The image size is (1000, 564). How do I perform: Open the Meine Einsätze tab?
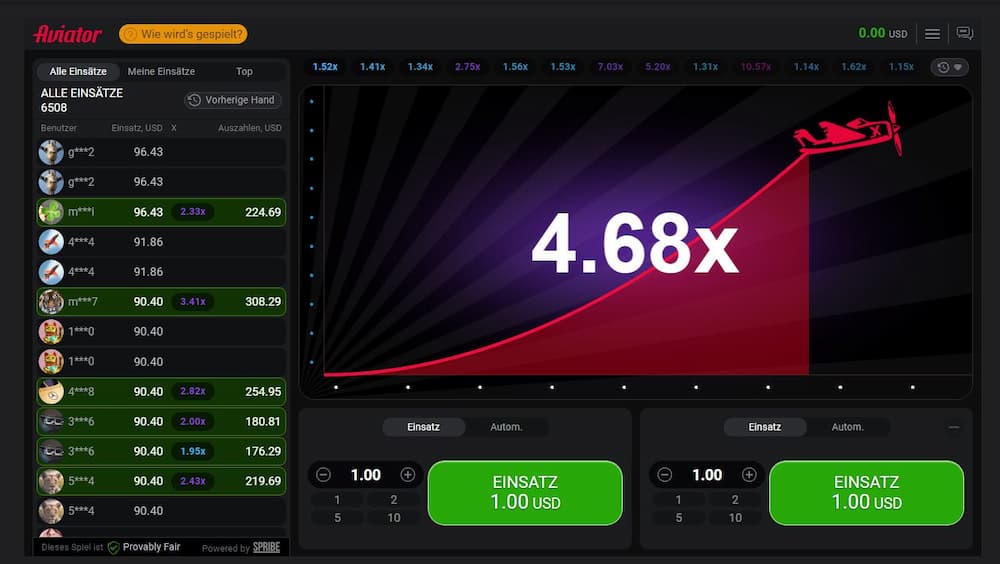point(161,72)
